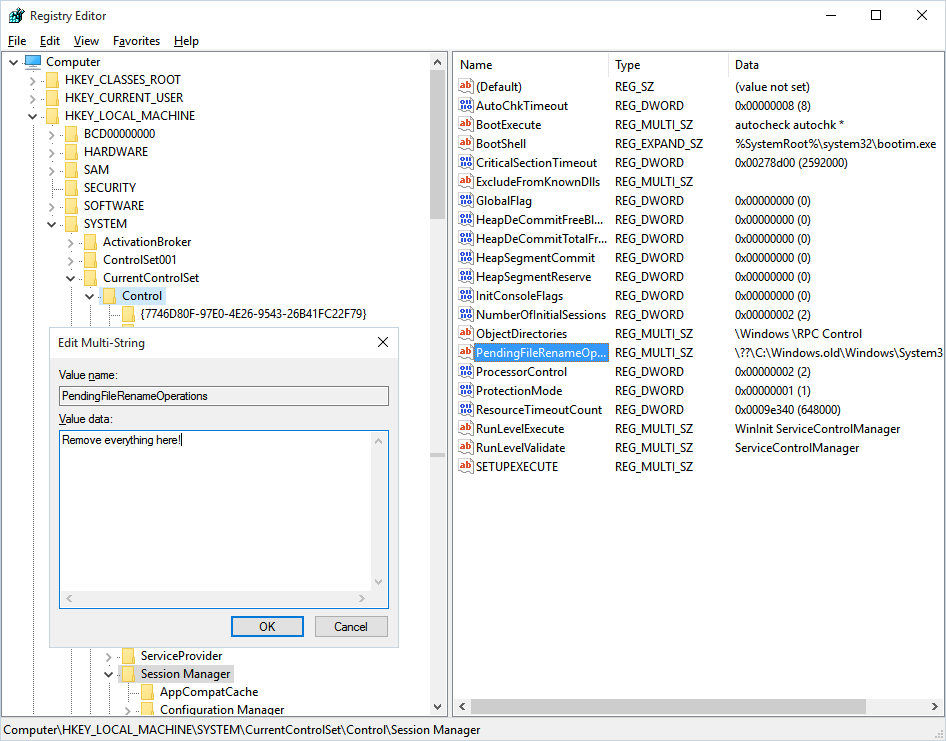946x741 pixels.
Task: Click the HARDWARE folder icon
Action: [71, 152]
